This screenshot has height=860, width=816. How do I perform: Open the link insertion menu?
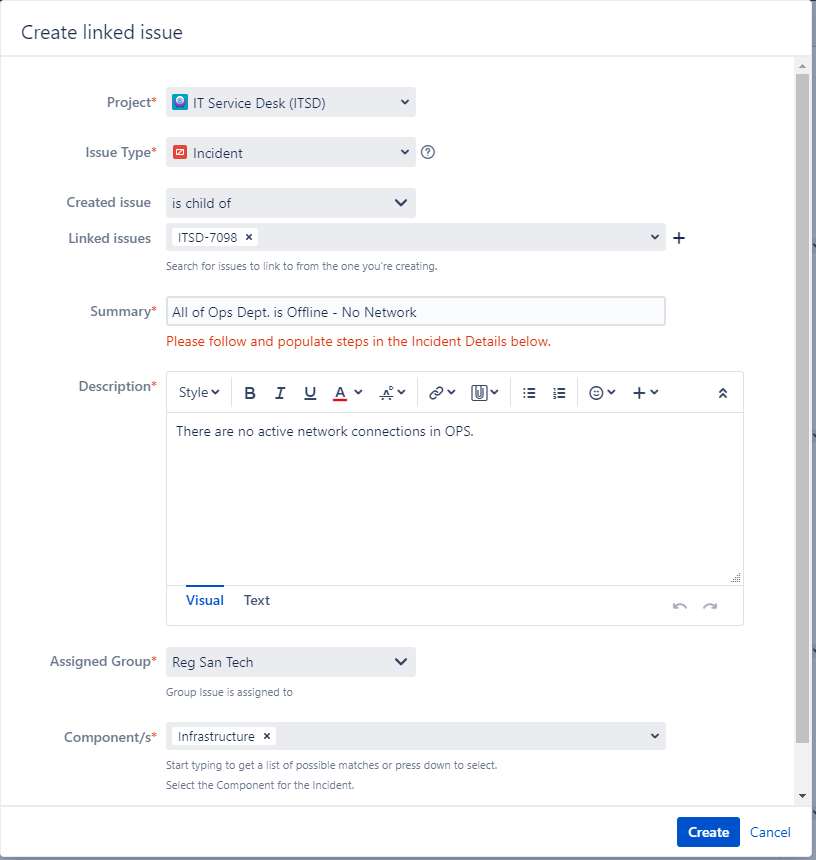click(x=442, y=393)
